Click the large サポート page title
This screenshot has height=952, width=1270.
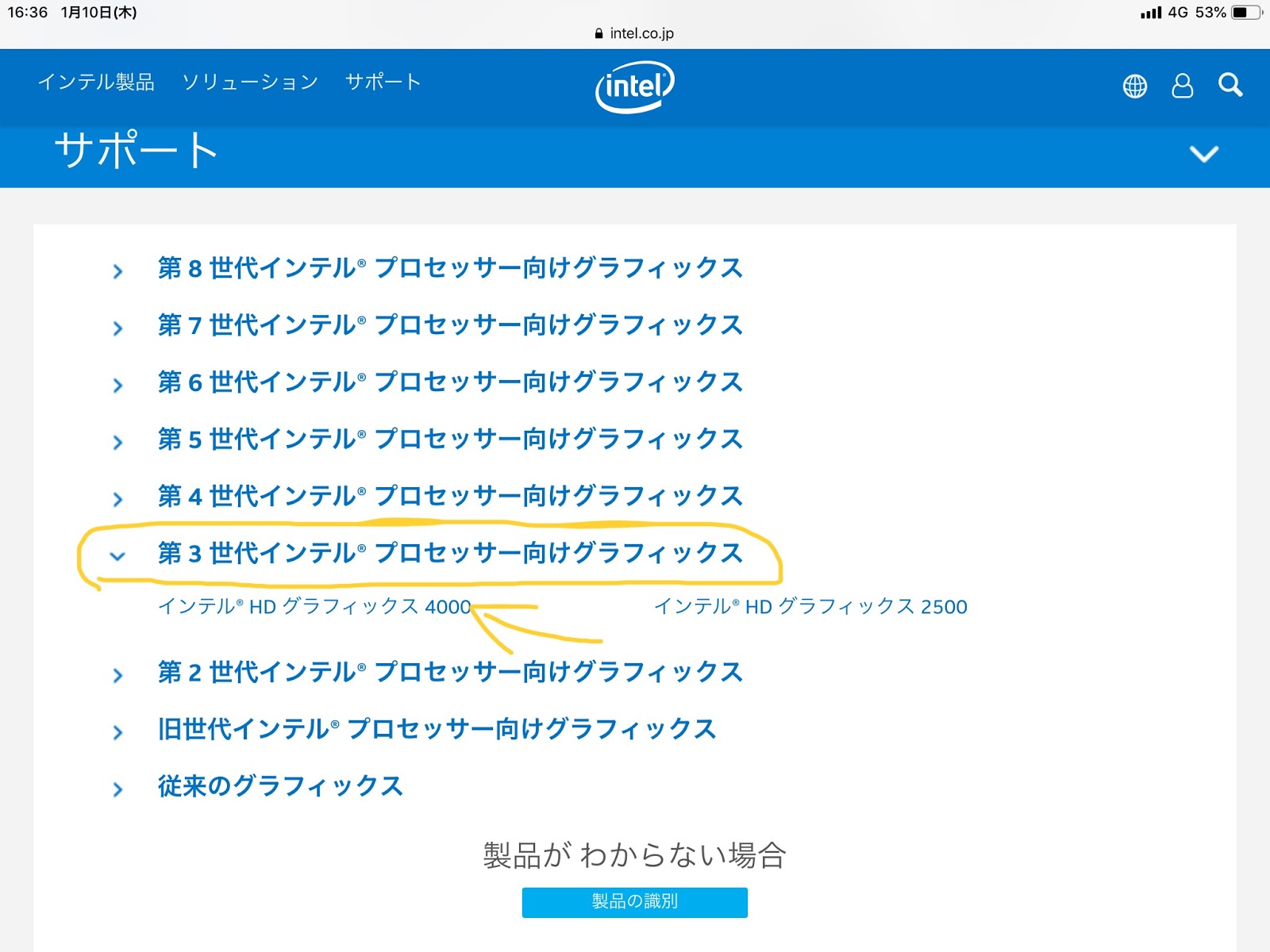coord(136,150)
